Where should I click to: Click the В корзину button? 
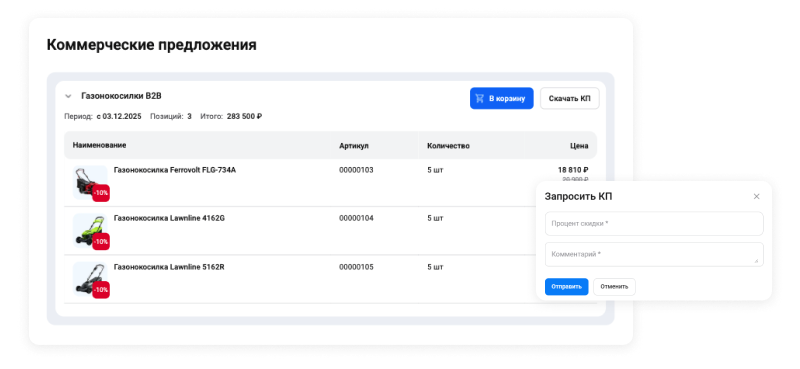tap(502, 99)
